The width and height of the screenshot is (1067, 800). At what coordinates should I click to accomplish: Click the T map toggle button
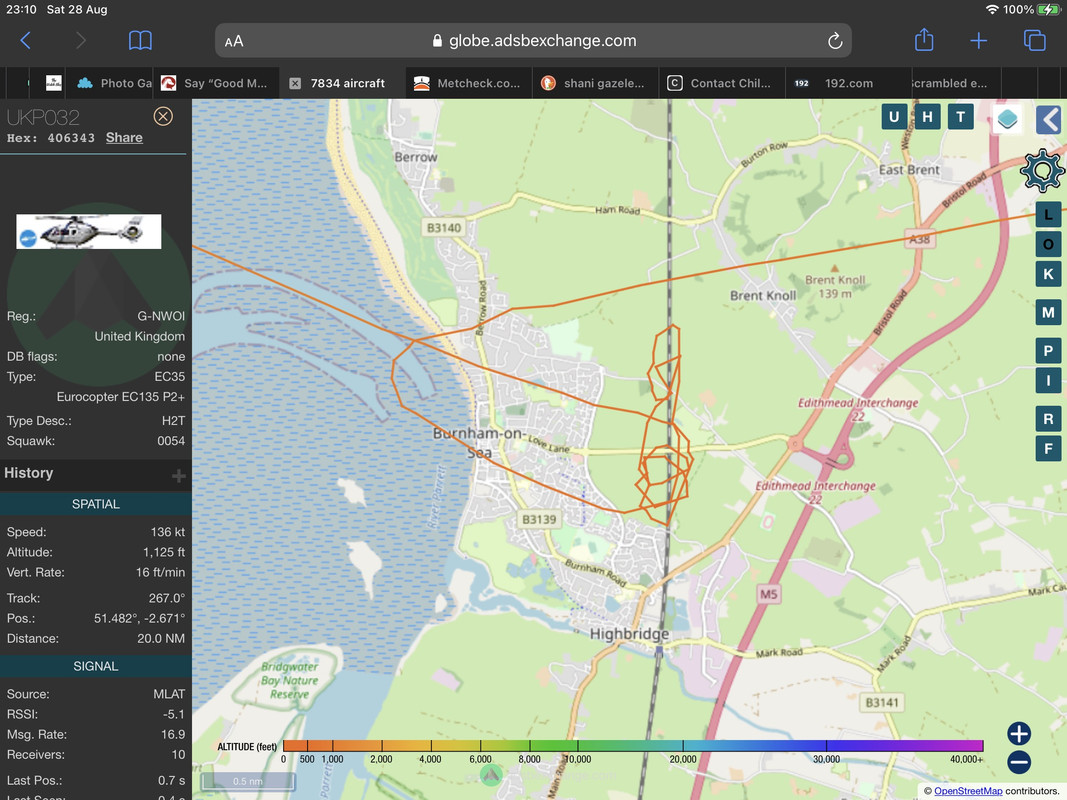click(960, 117)
